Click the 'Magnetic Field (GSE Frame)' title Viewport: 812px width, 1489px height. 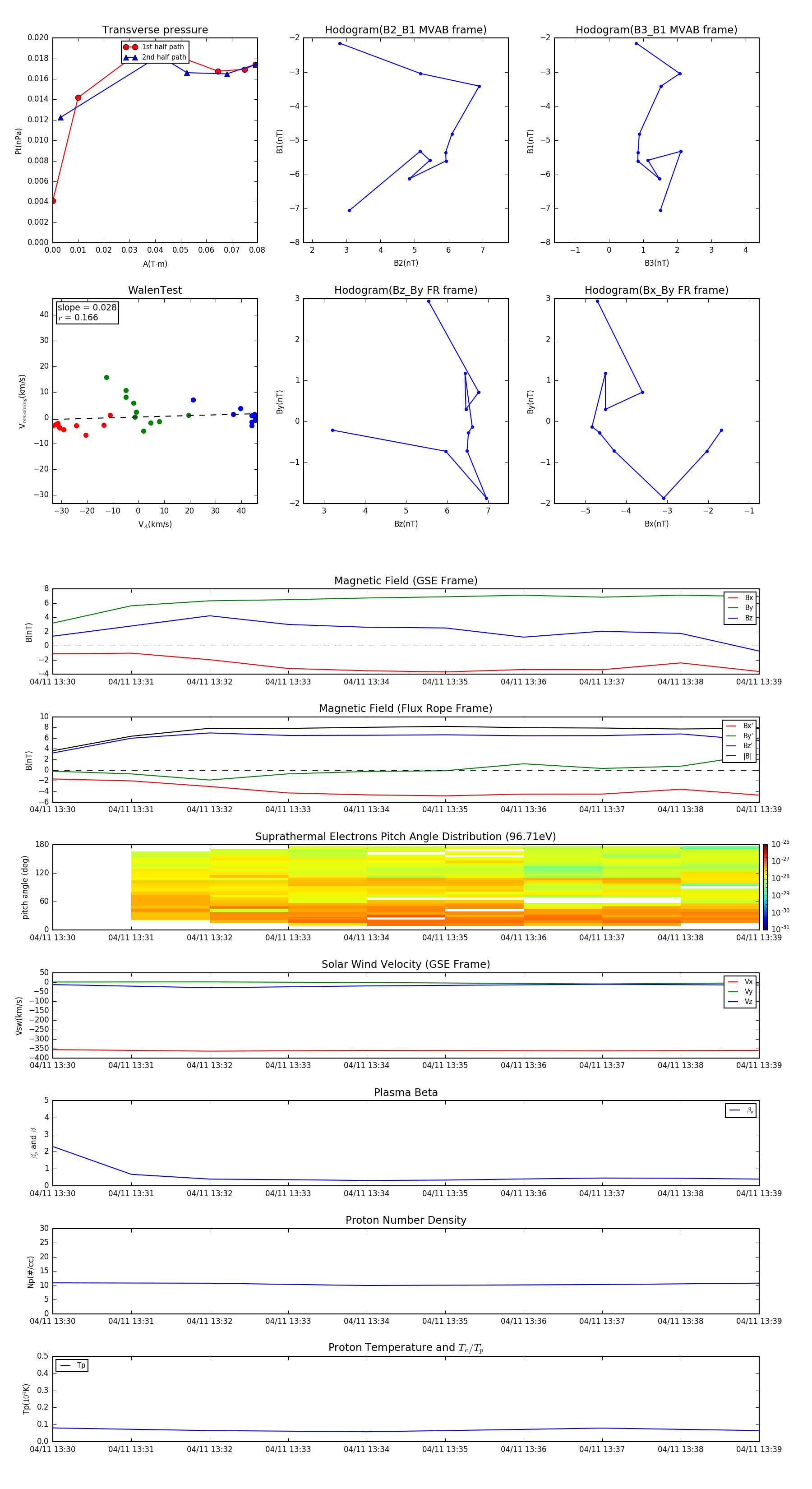point(406,580)
